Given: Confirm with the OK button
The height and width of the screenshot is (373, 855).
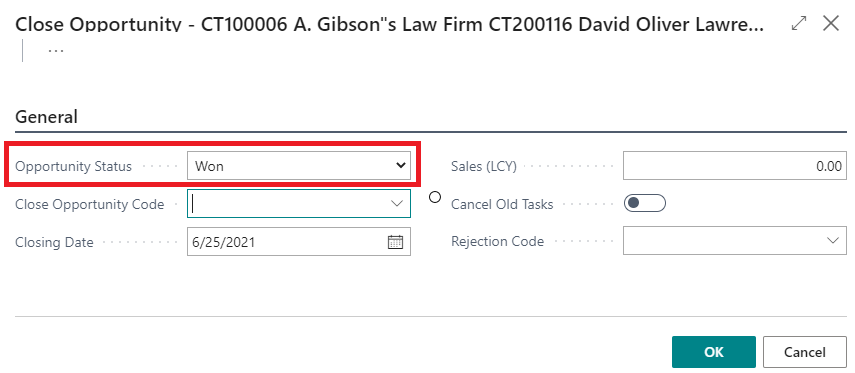Looking at the screenshot, I should coord(714,352).
